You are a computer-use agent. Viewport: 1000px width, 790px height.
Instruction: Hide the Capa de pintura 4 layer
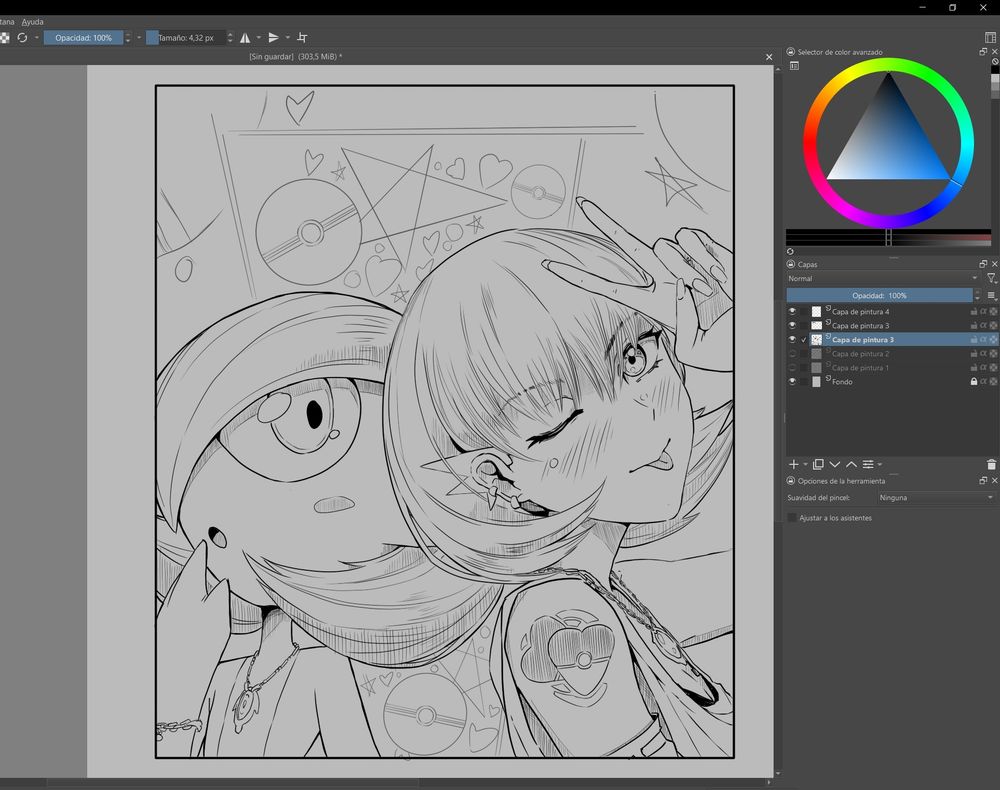pos(792,312)
